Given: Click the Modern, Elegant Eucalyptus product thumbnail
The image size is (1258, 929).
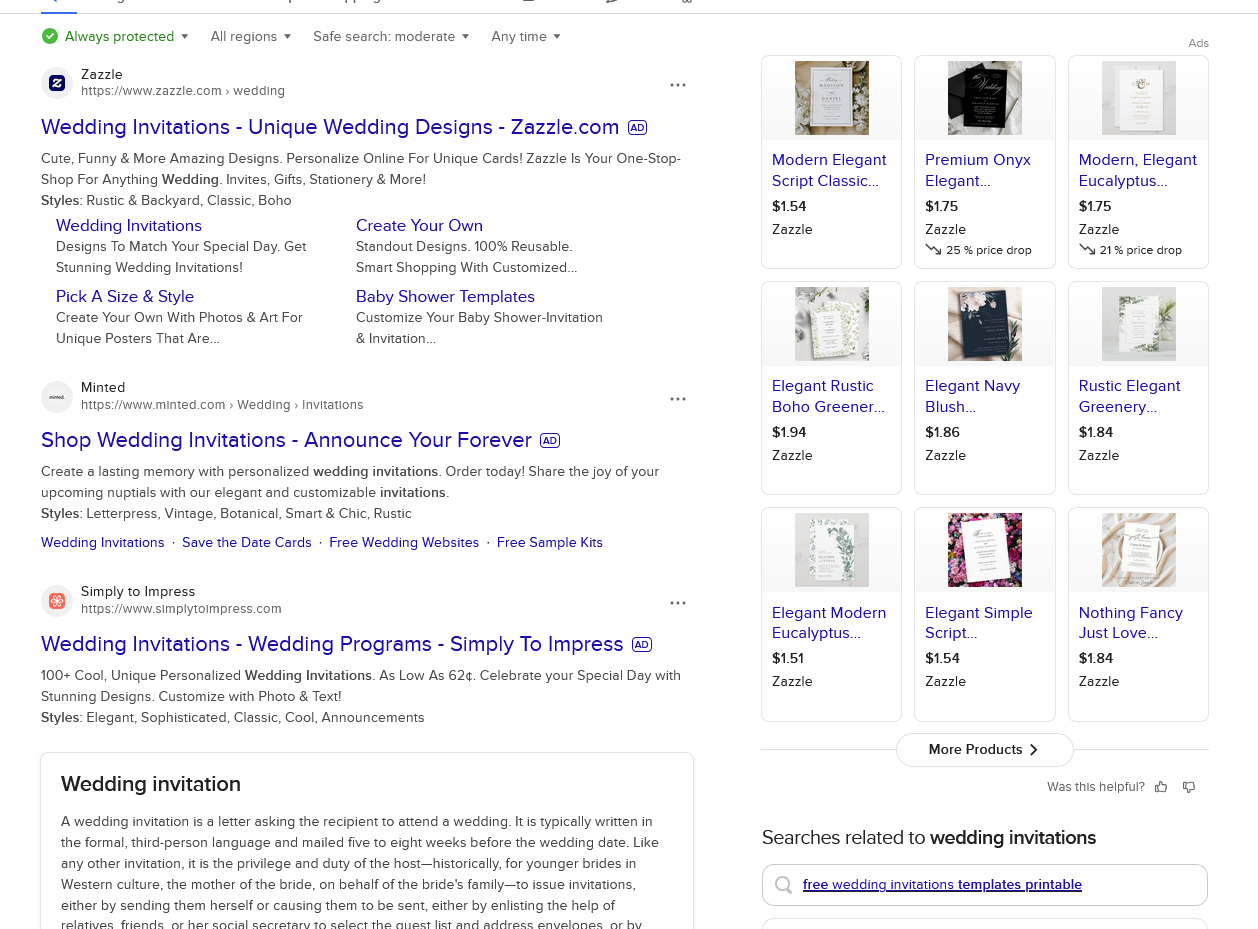Looking at the screenshot, I should pos(1138,98).
